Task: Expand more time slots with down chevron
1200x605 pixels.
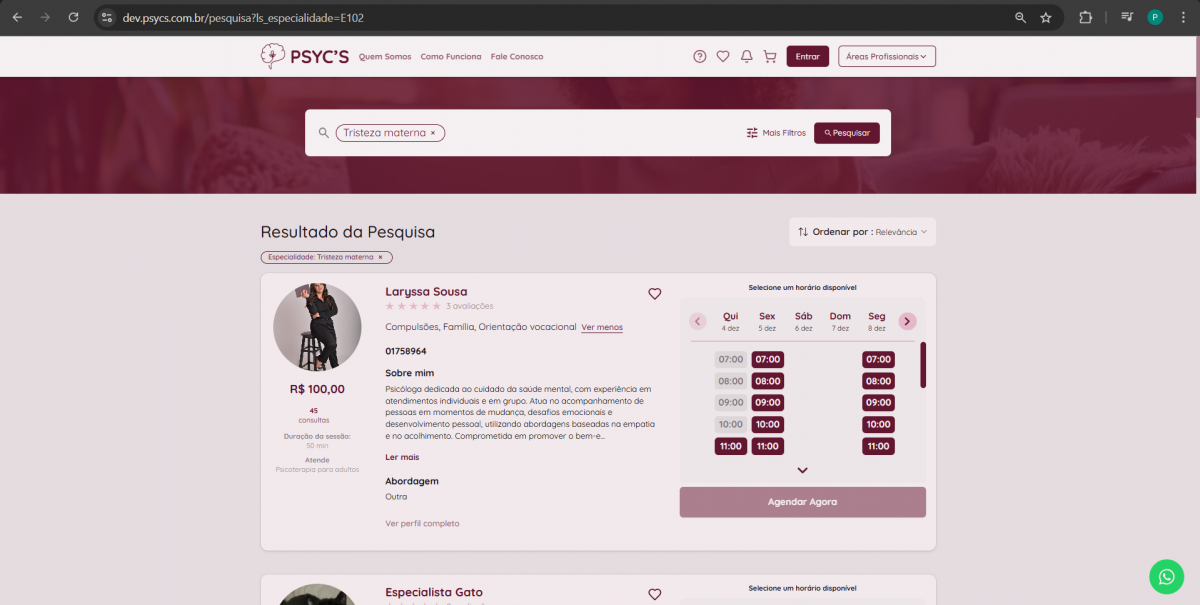Action: pyautogui.click(x=802, y=470)
